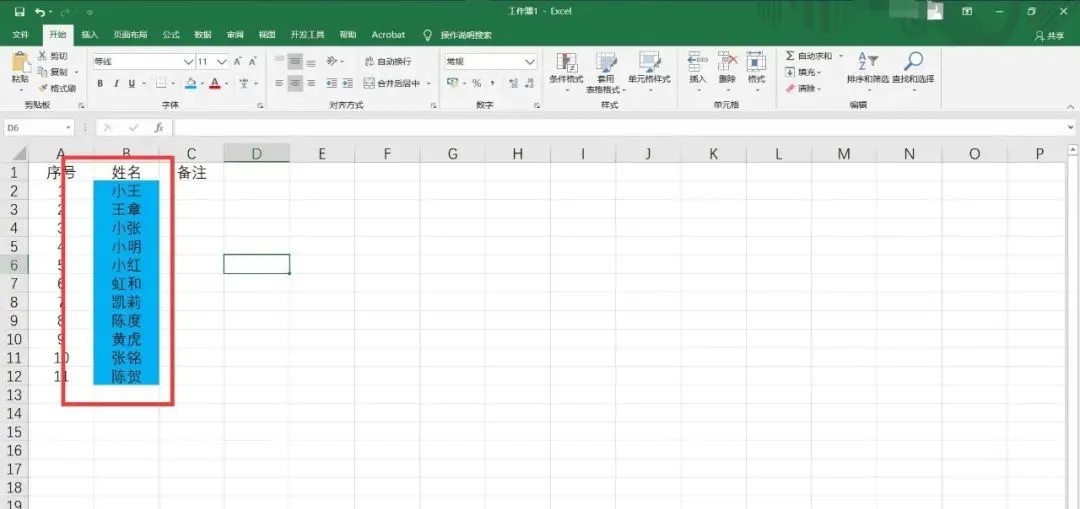Toggle Bold formatting

click(100, 83)
